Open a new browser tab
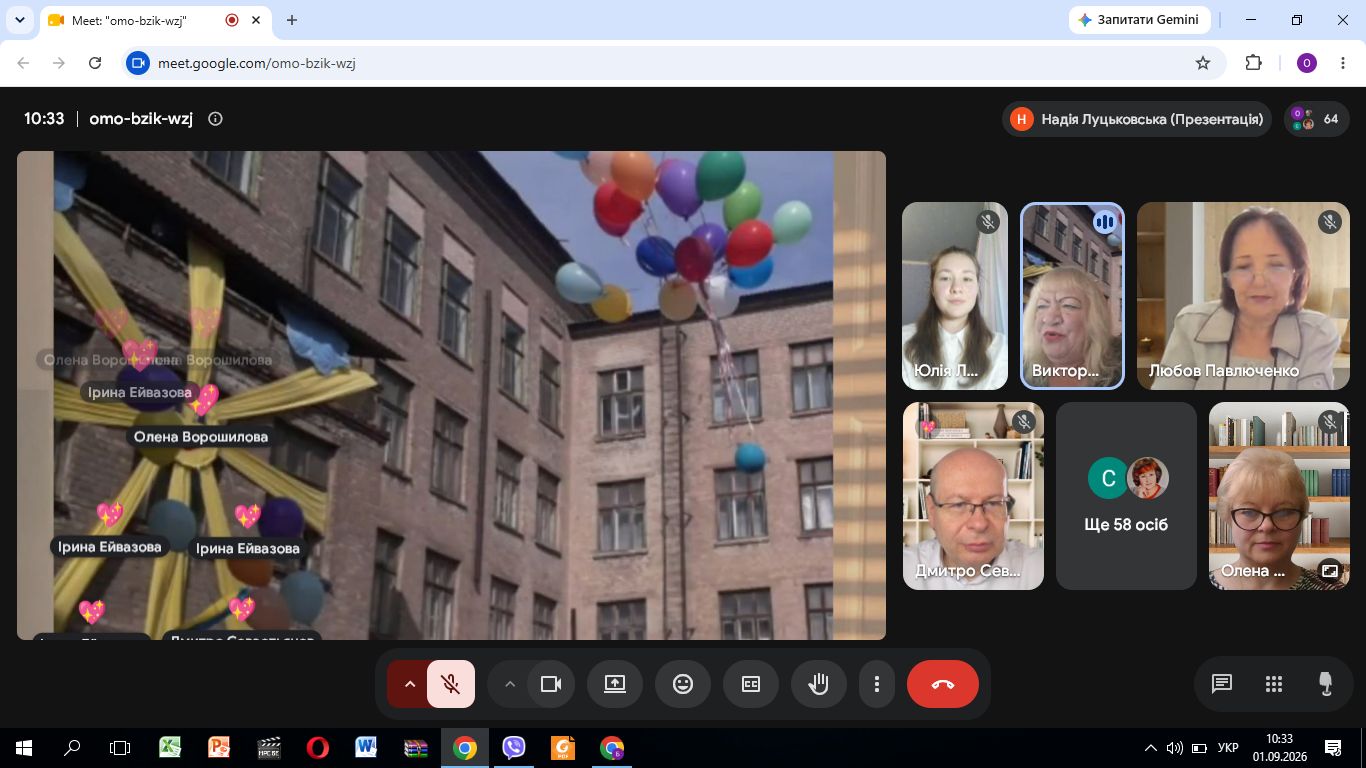 [292, 20]
